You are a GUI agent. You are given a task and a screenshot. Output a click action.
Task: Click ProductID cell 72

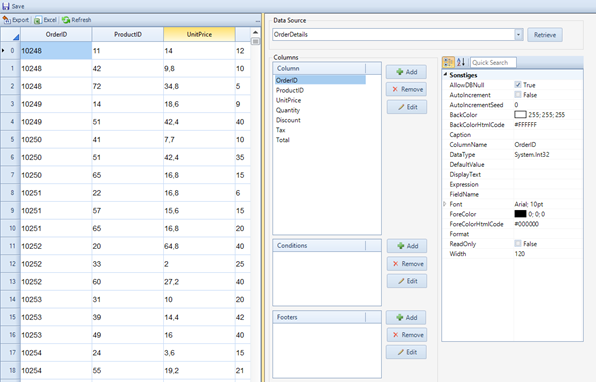pos(128,86)
